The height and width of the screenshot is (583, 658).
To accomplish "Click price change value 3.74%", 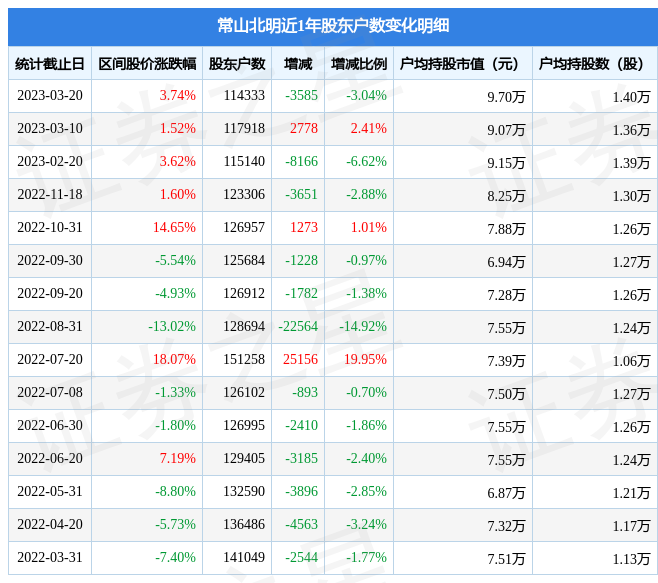I will 178,95.
